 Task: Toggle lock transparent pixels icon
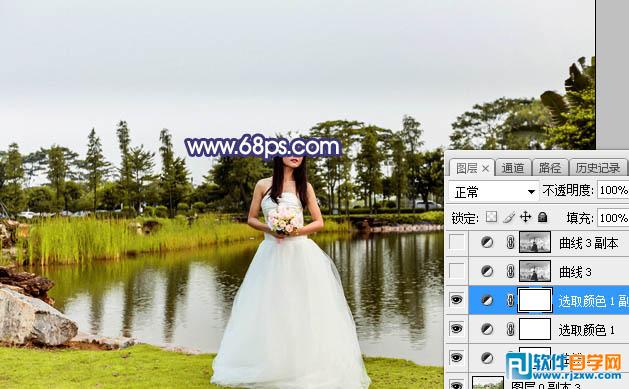491,217
